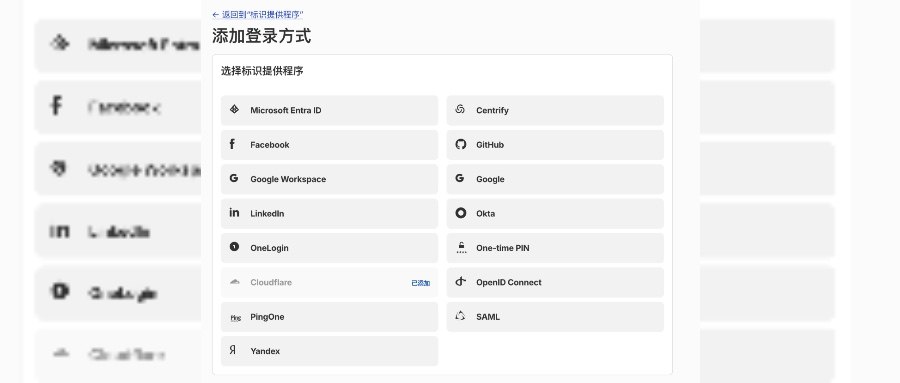
Task: Click the One-time PIN lock icon
Action: click(460, 247)
